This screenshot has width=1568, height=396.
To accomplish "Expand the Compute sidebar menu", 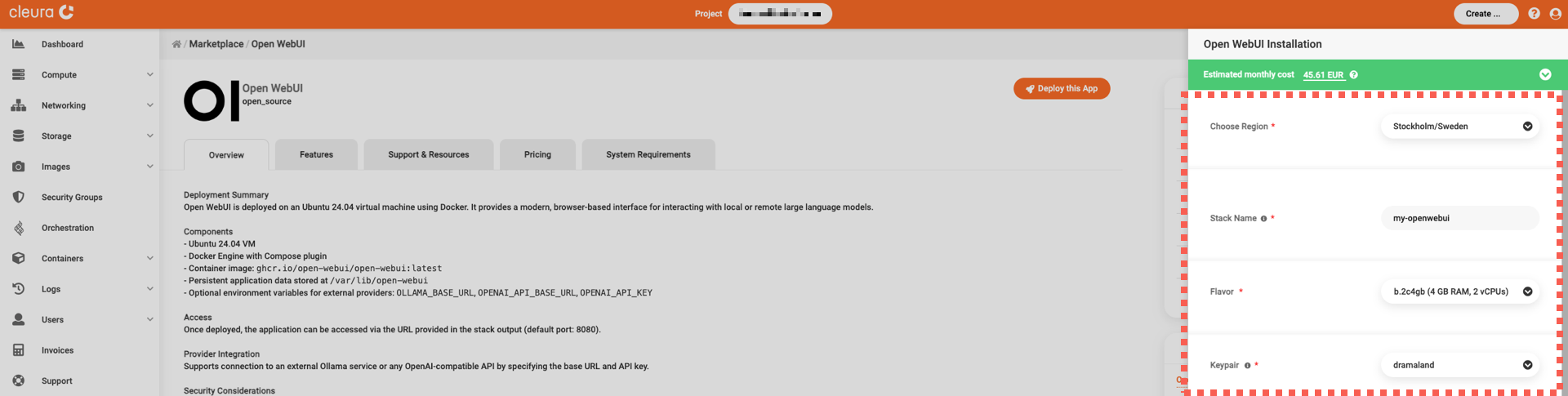I will (x=149, y=74).
